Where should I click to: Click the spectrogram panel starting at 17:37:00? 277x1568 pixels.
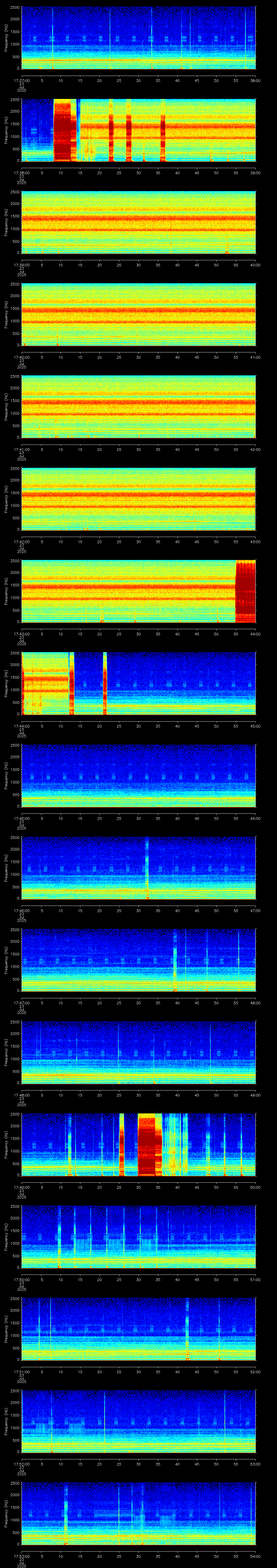(x=139, y=38)
